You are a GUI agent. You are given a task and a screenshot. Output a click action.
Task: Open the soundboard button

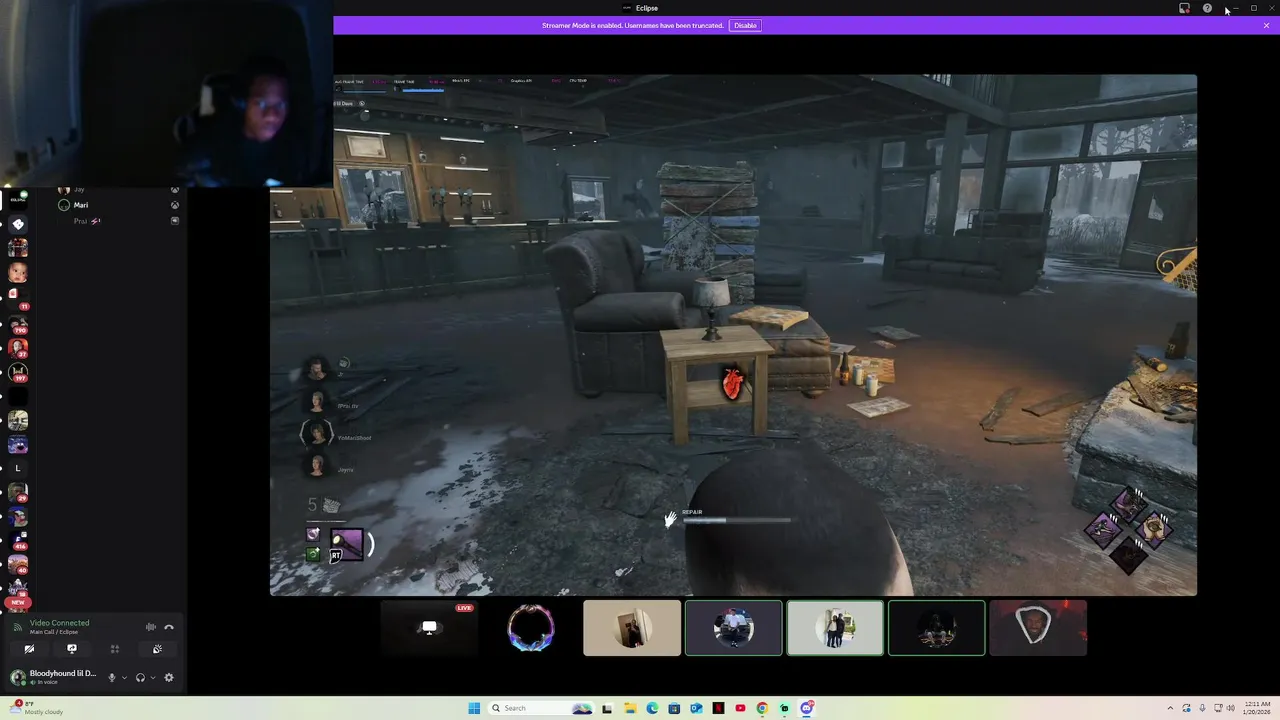click(157, 649)
